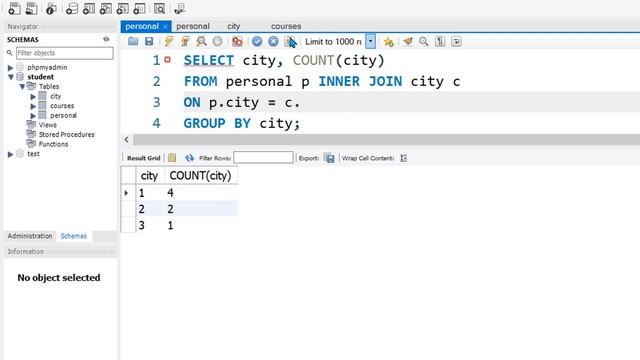
Task: Select the Stored Procedures folder
Action: pyautogui.click(x=67, y=134)
